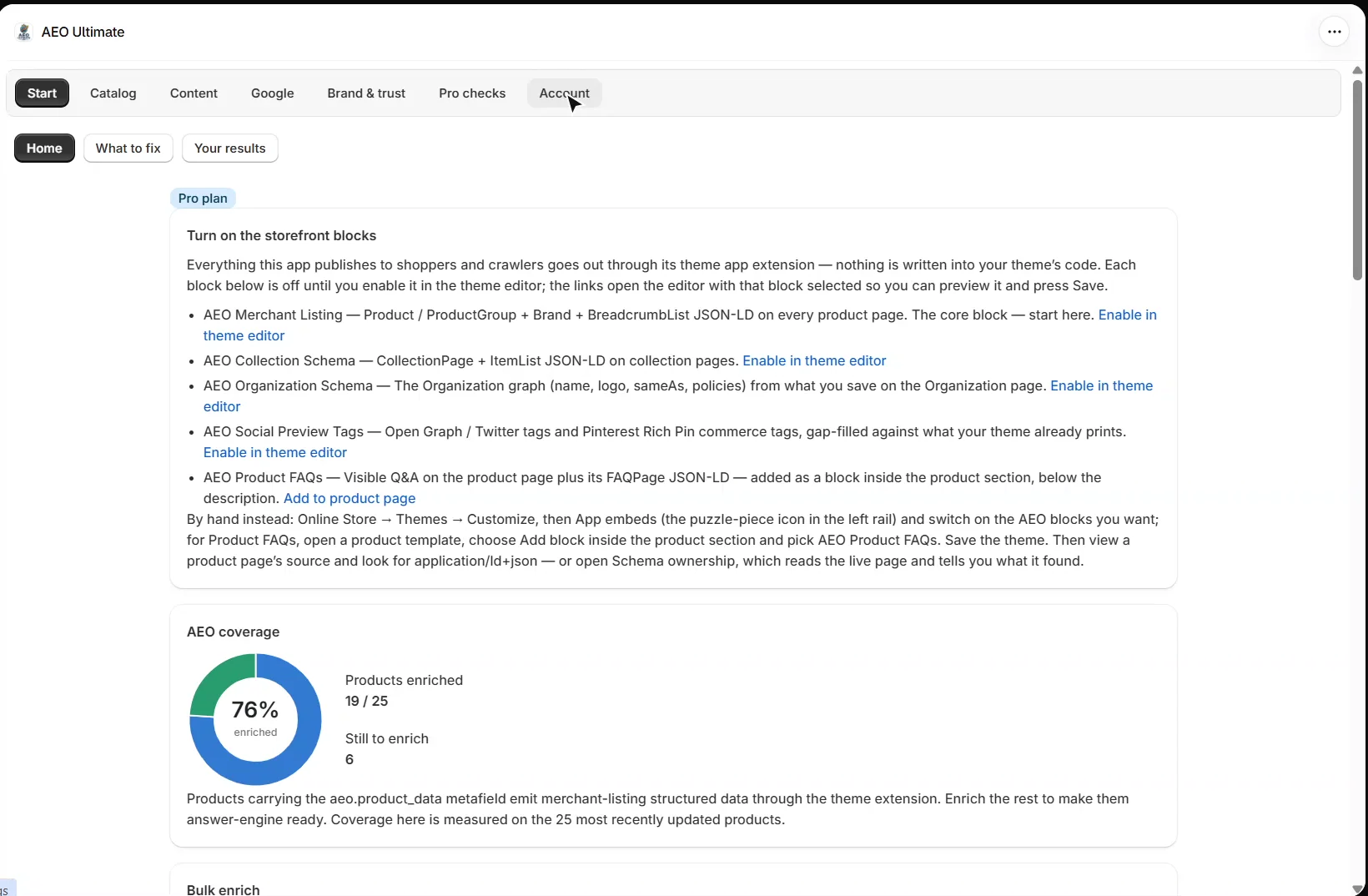
Task: Click the AEO Ultimate app logo icon
Action: coord(24,32)
